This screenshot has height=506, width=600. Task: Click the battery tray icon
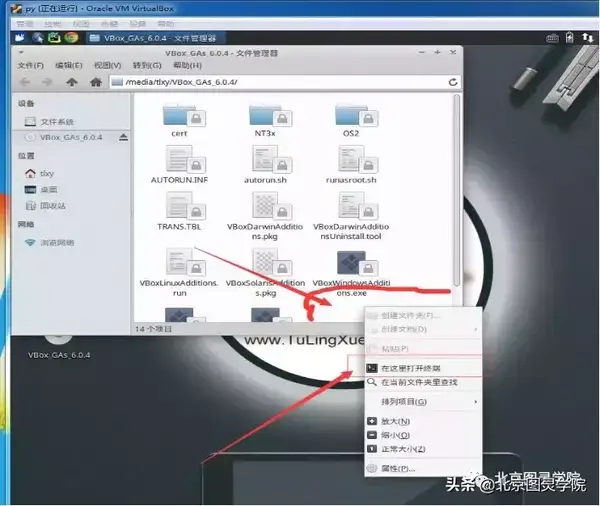pos(570,38)
